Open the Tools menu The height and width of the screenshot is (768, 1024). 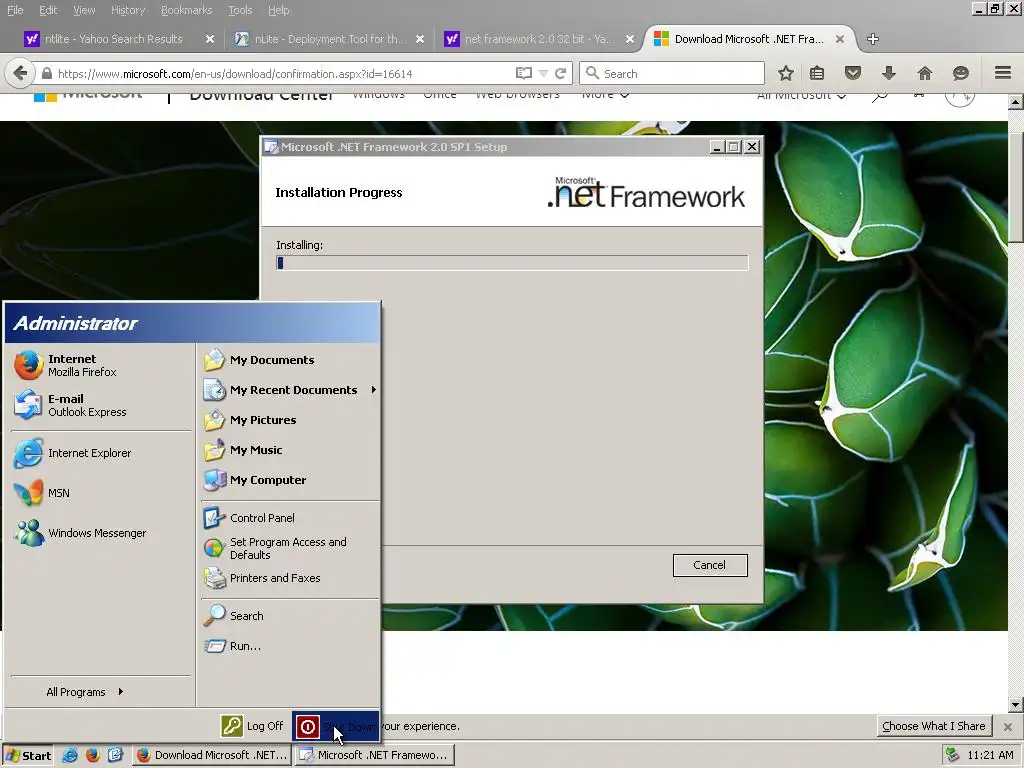[240, 10]
